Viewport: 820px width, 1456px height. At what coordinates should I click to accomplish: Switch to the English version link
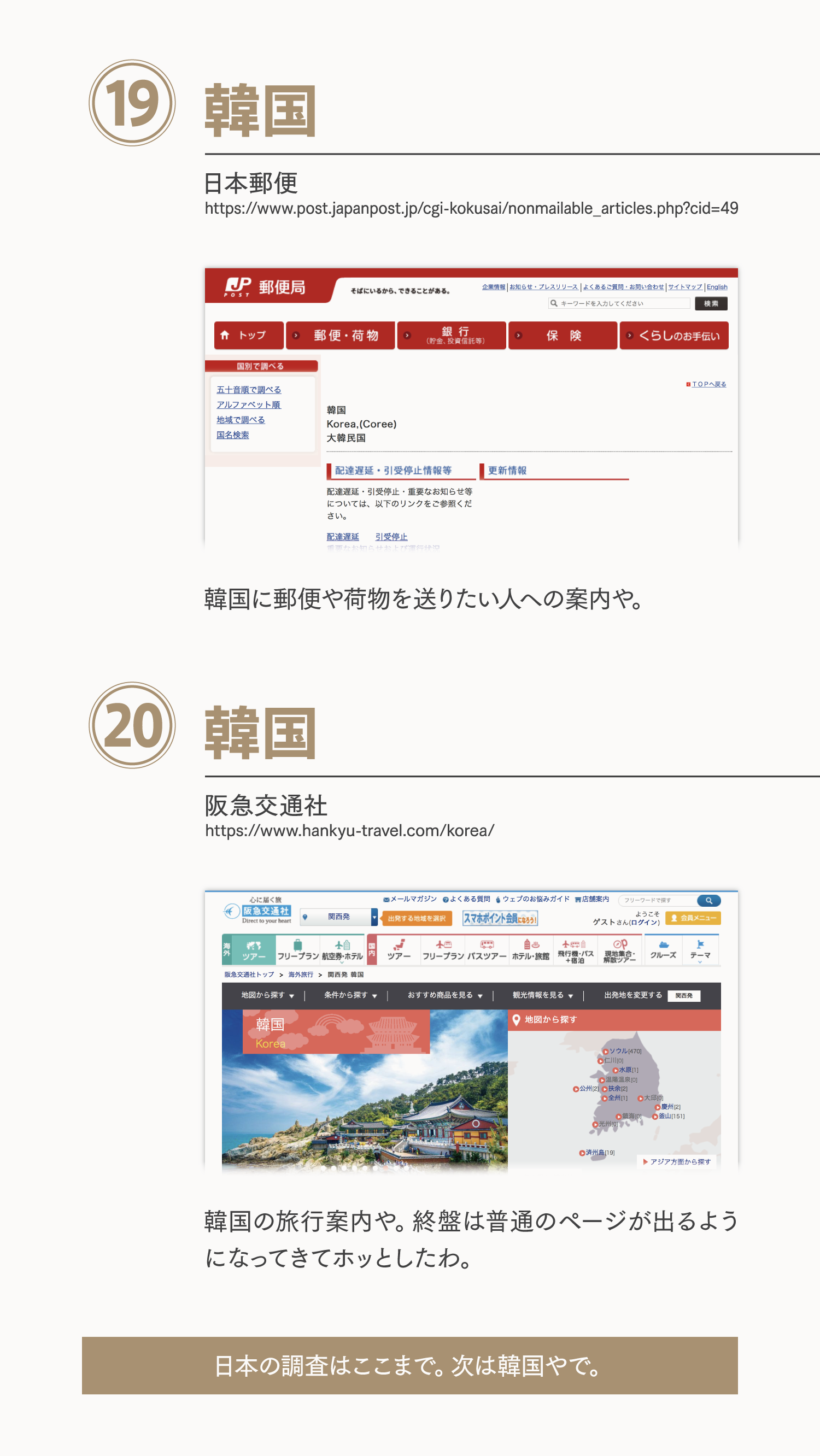coord(717,287)
